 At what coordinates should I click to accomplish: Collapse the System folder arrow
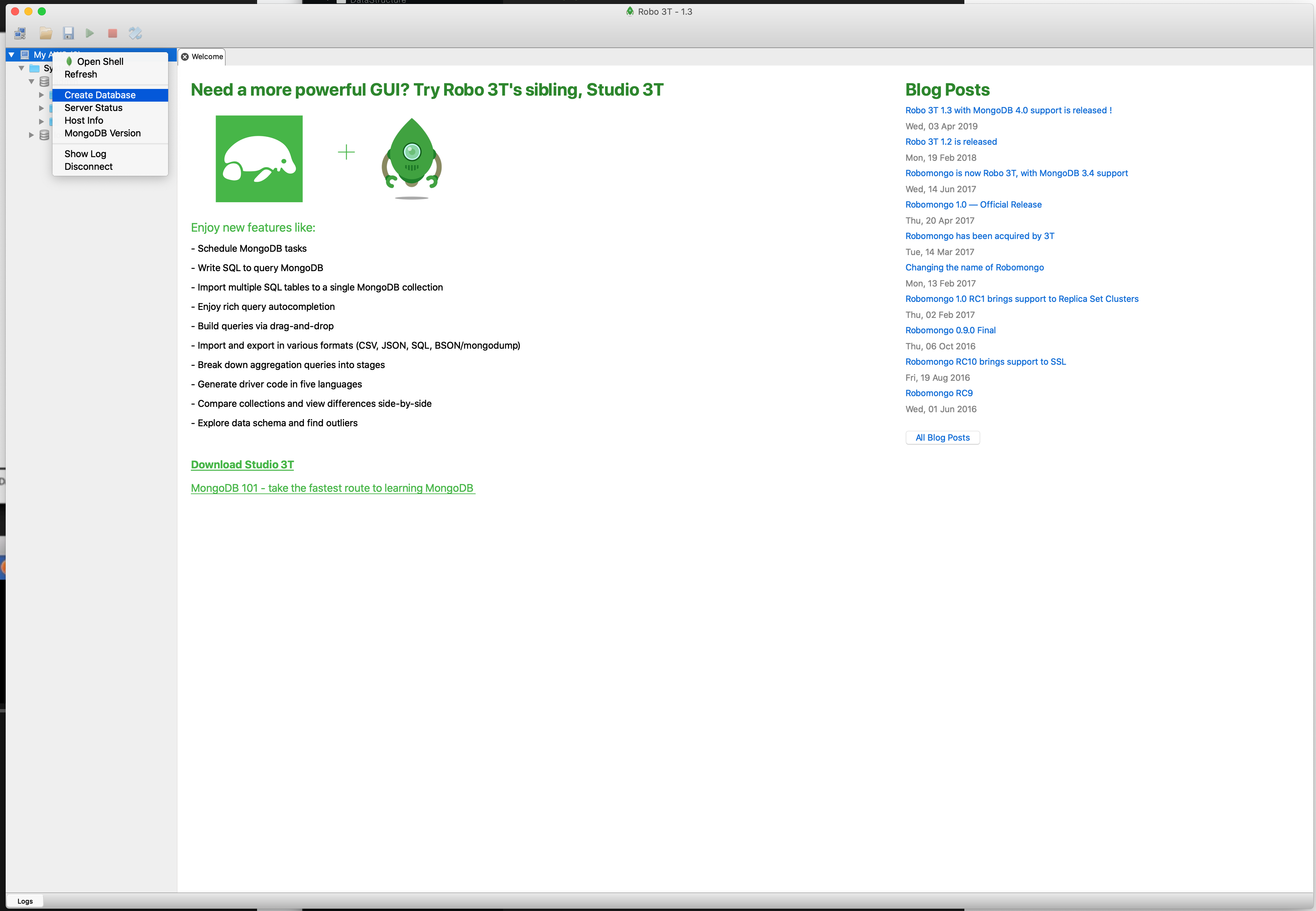point(22,68)
